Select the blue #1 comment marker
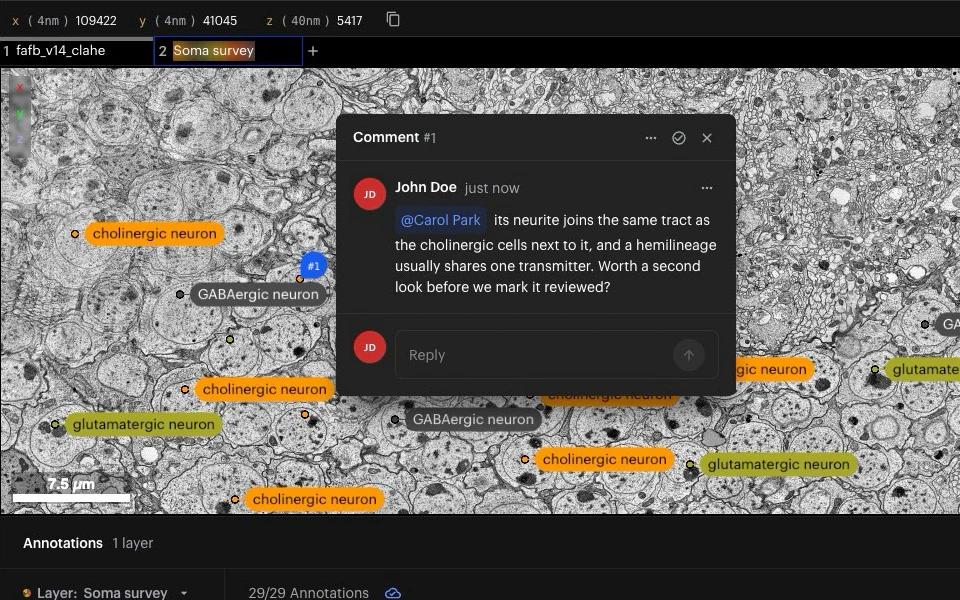 313,266
